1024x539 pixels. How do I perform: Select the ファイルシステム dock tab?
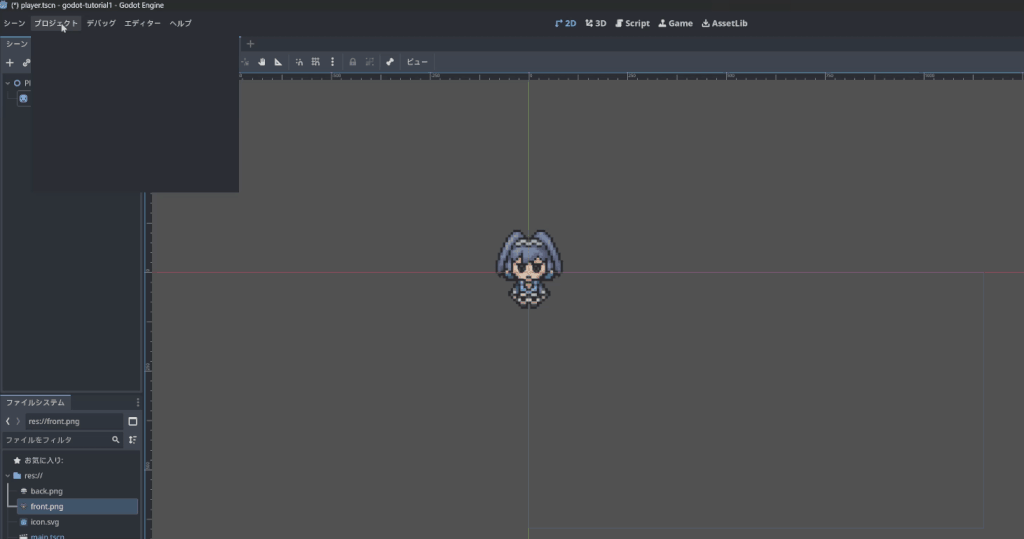(x=35, y=402)
